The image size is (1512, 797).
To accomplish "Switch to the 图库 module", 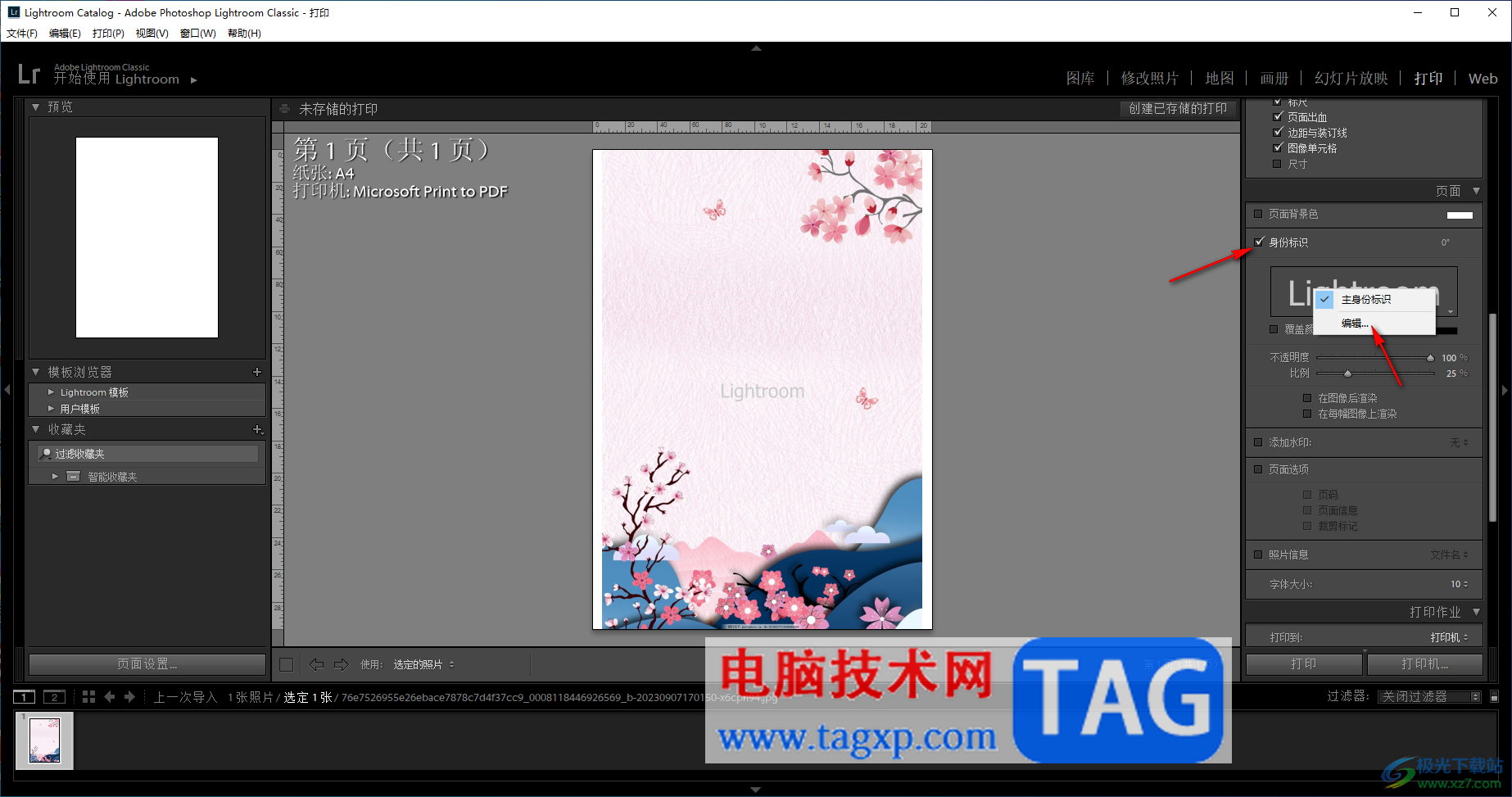I will (1080, 79).
